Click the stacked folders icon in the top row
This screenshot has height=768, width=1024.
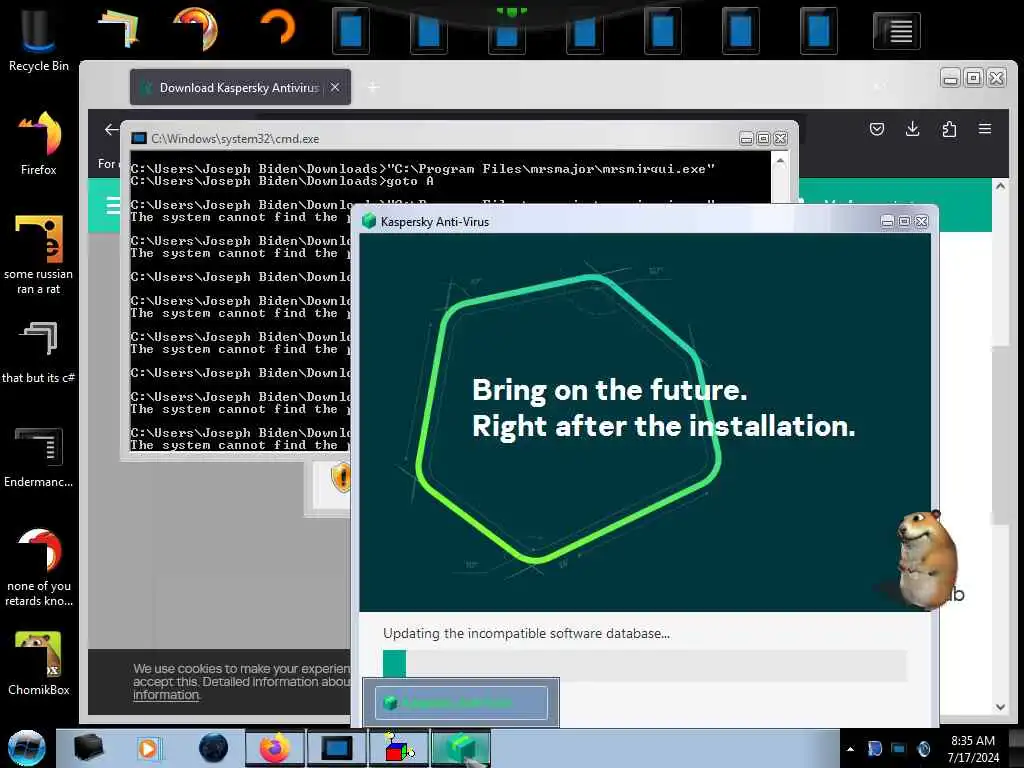click(119, 29)
